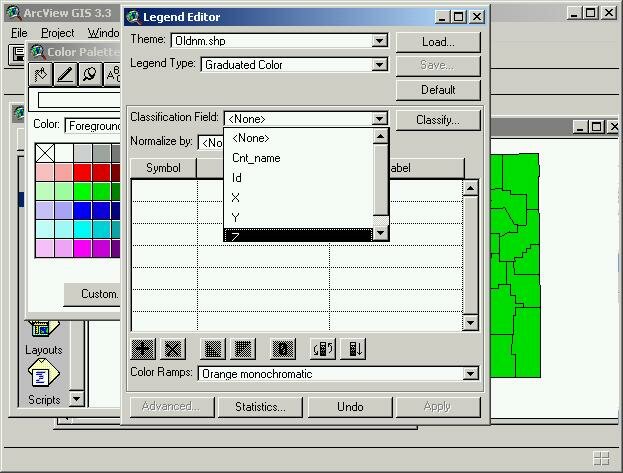The width and height of the screenshot is (623, 473).
Task: Select Y in the field list
Action: (x=299, y=217)
